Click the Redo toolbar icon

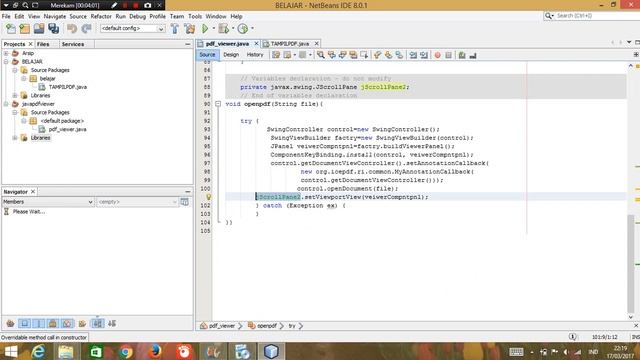(x=86, y=29)
